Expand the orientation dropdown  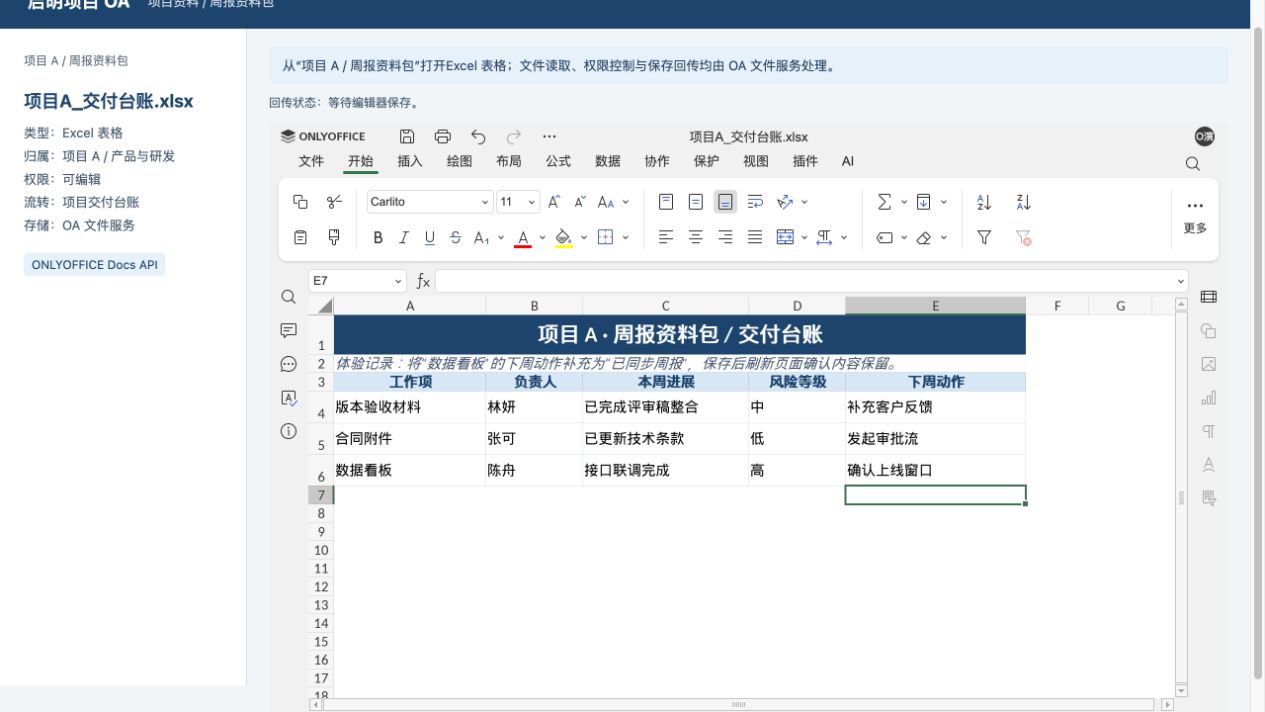tap(804, 202)
